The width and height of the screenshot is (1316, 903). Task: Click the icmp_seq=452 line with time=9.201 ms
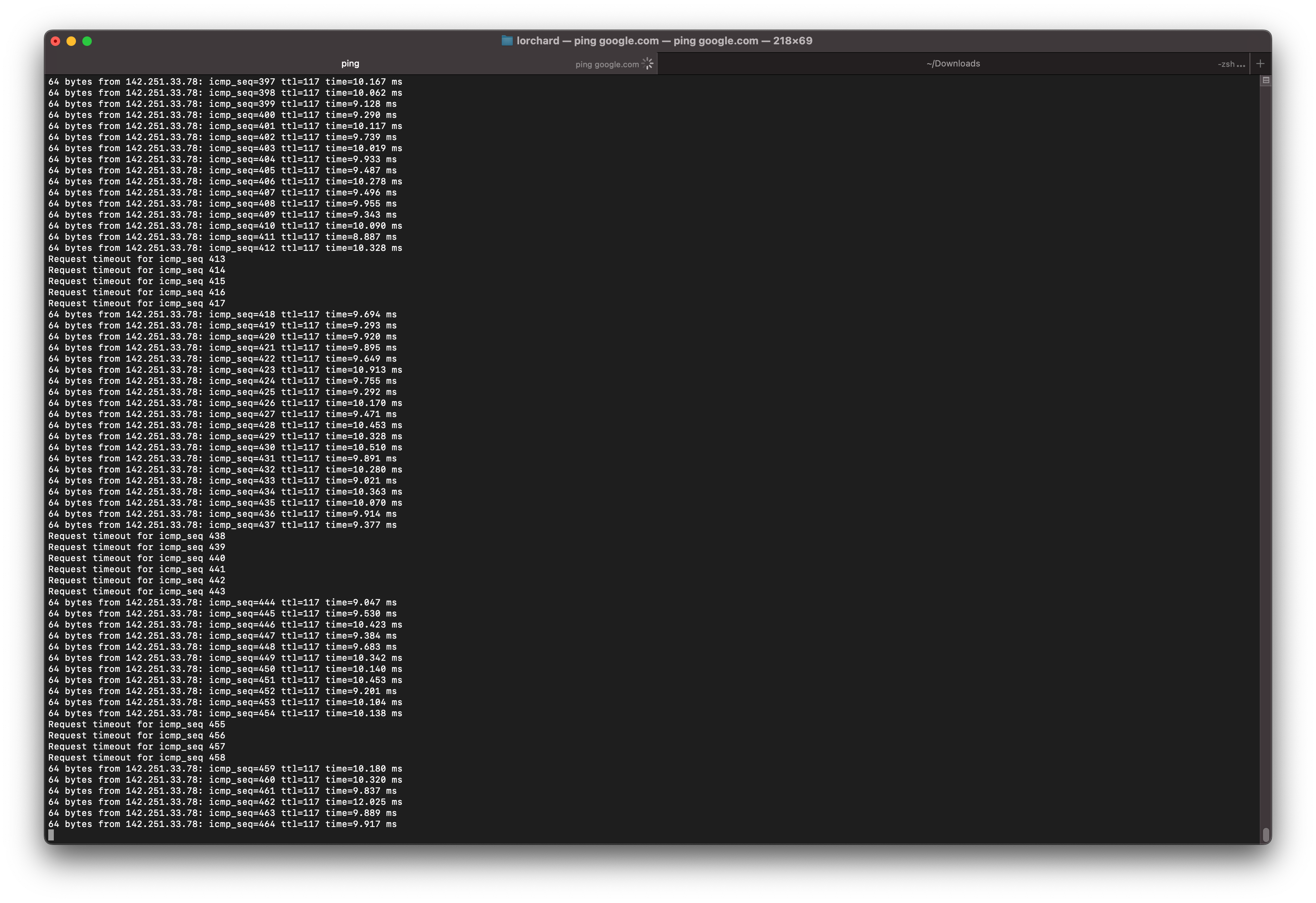222,691
